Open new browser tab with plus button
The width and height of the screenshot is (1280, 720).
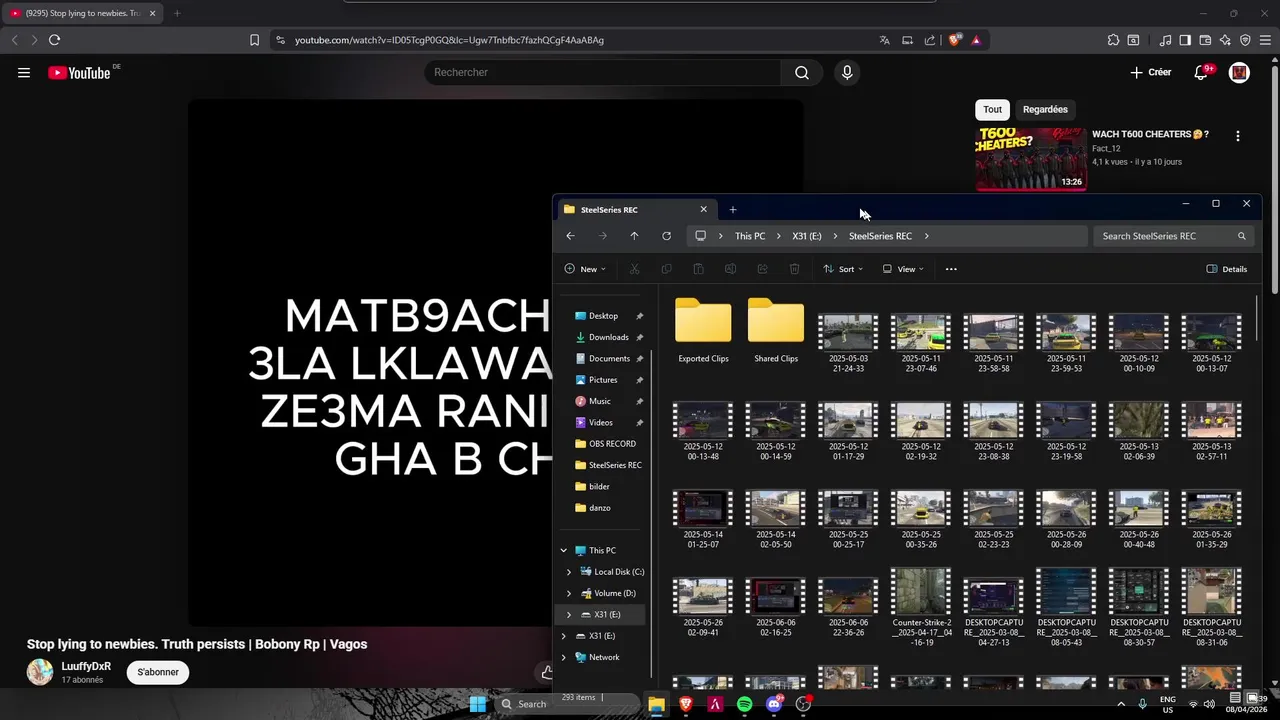click(x=177, y=13)
